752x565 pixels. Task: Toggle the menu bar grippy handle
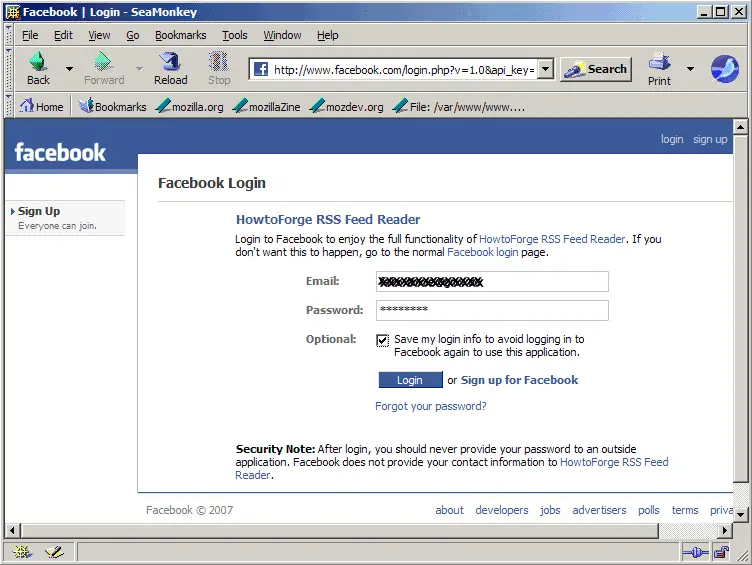pos(8,34)
